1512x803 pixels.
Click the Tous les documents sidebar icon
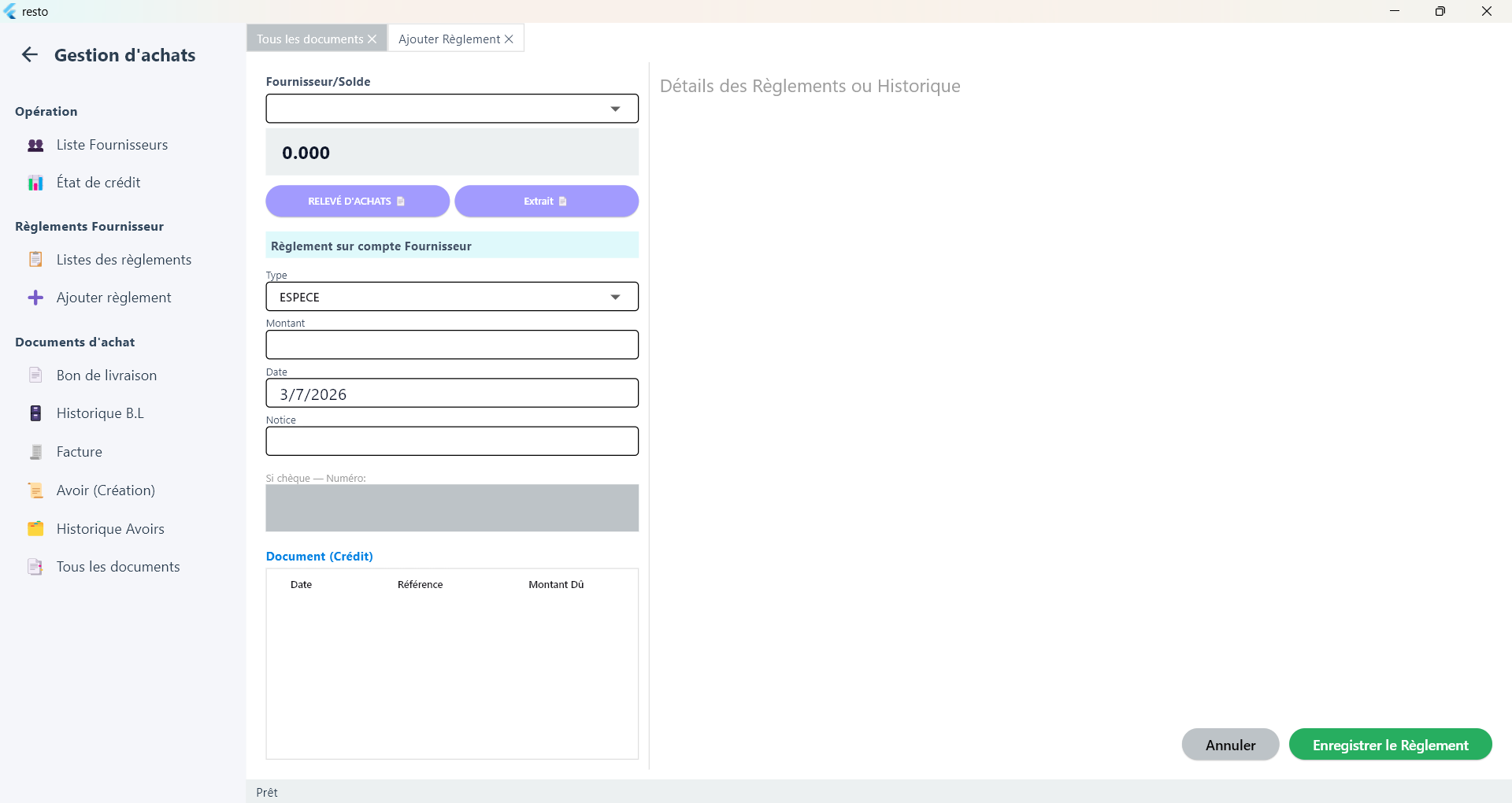pos(35,567)
